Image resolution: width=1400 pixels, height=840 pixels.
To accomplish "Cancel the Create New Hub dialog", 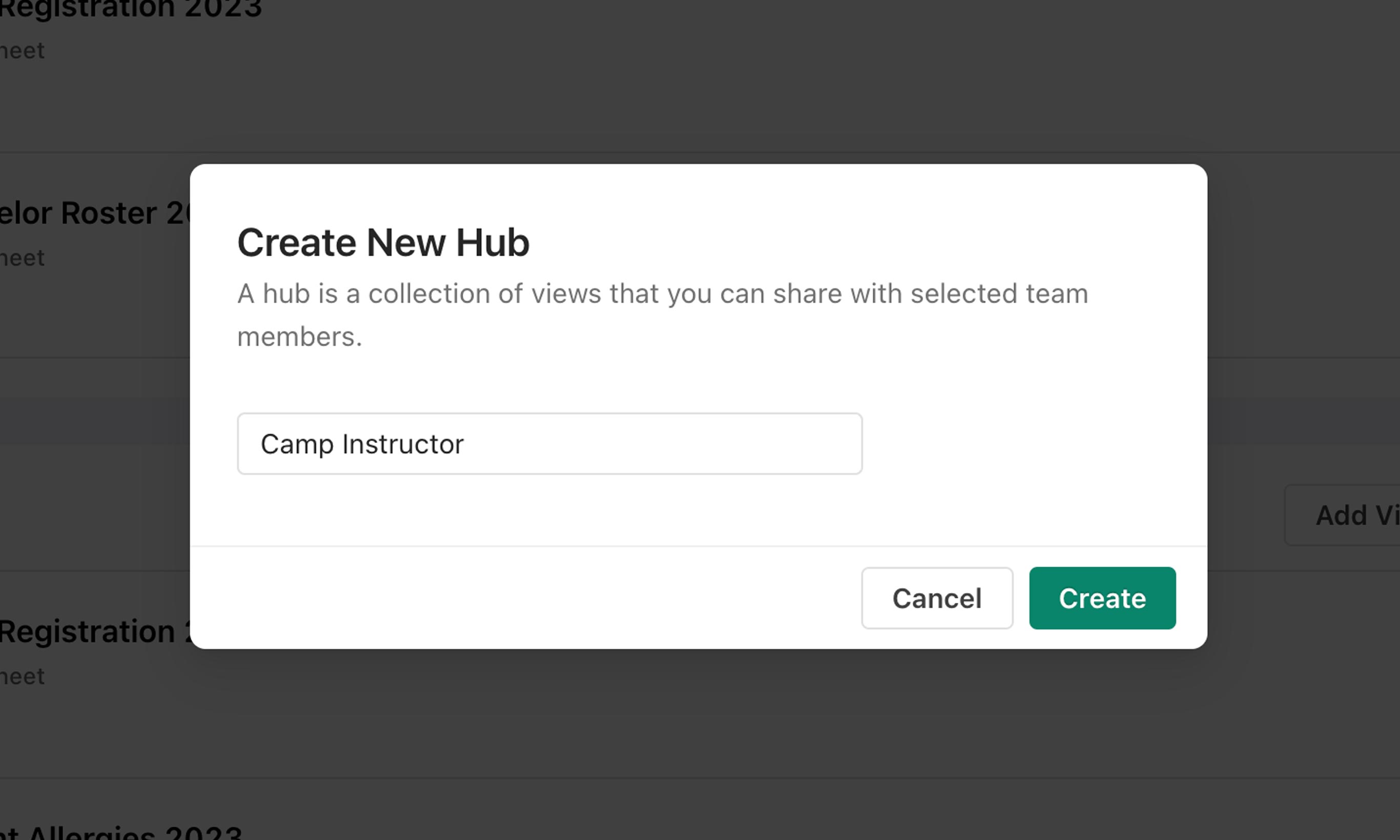I will [936, 598].
